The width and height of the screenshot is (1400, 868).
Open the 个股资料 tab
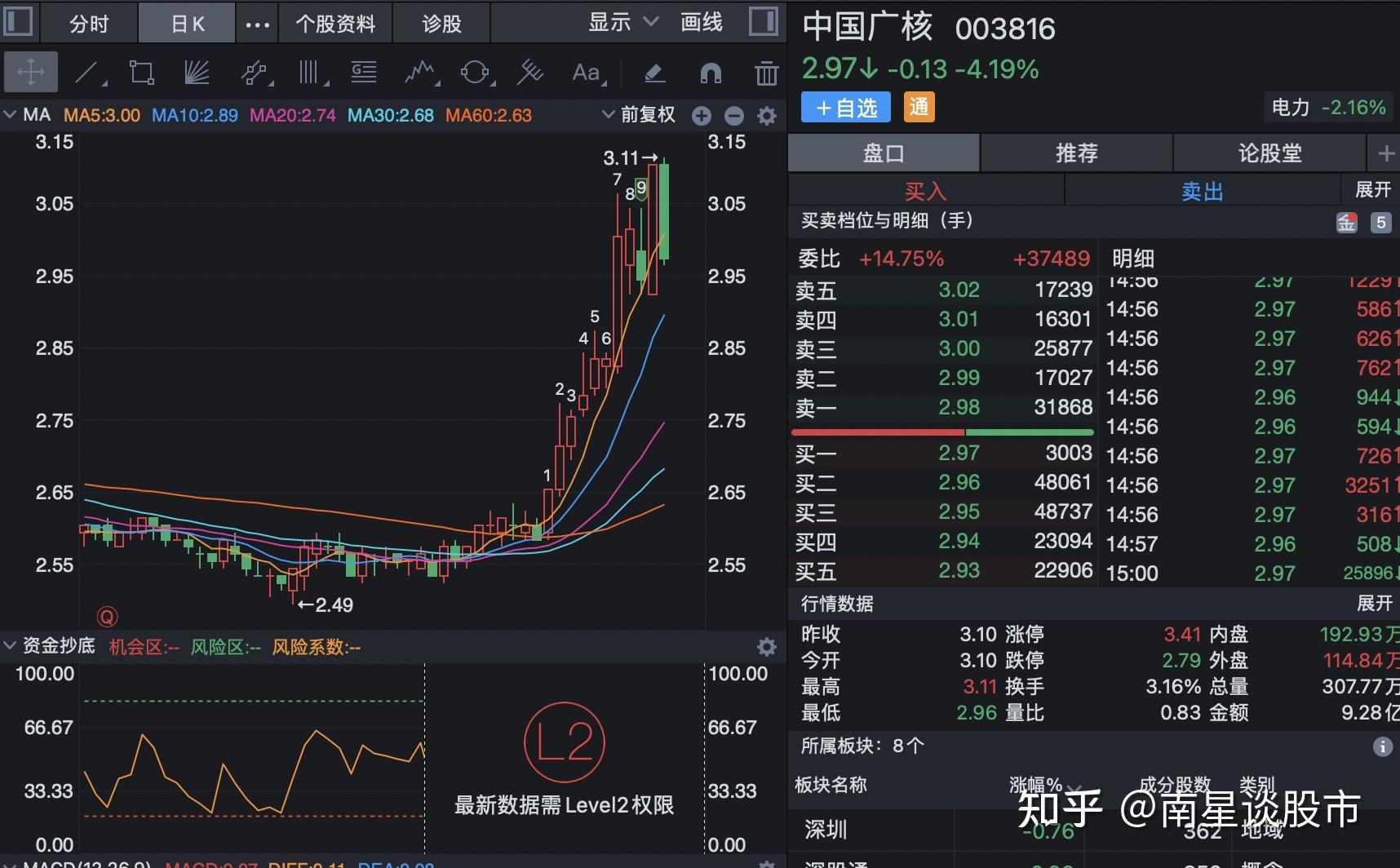tap(335, 24)
